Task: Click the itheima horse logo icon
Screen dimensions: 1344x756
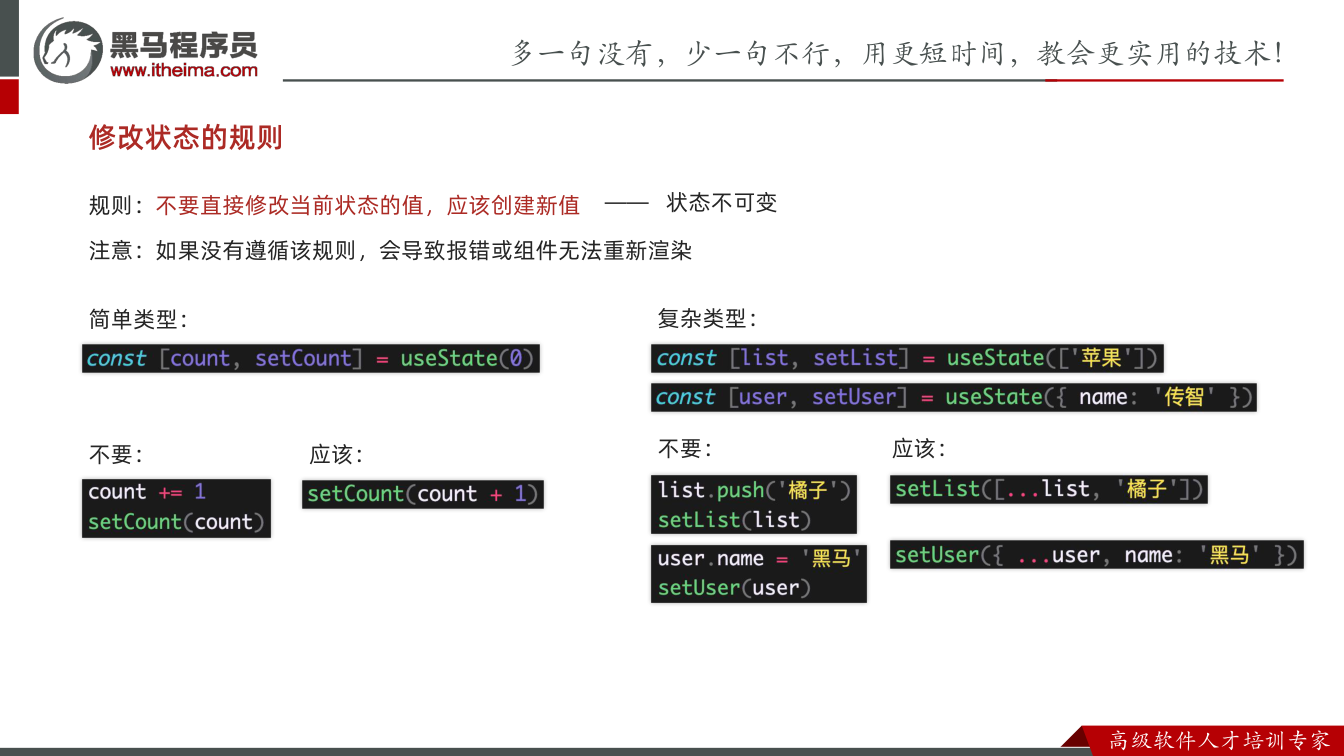Action: [67, 50]
